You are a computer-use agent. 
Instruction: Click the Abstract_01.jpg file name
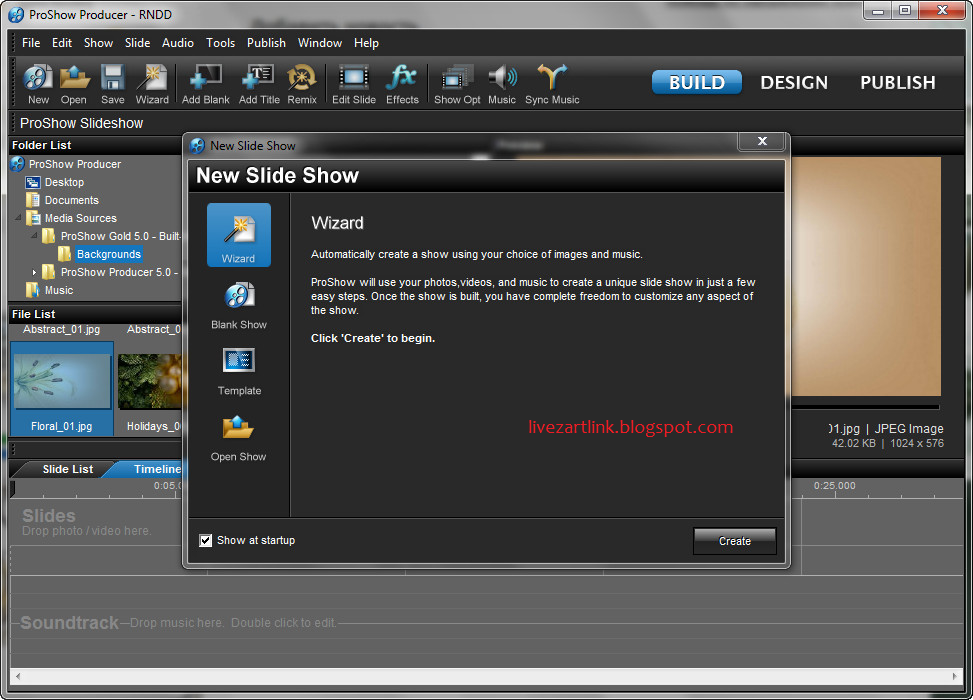point(61,330)
